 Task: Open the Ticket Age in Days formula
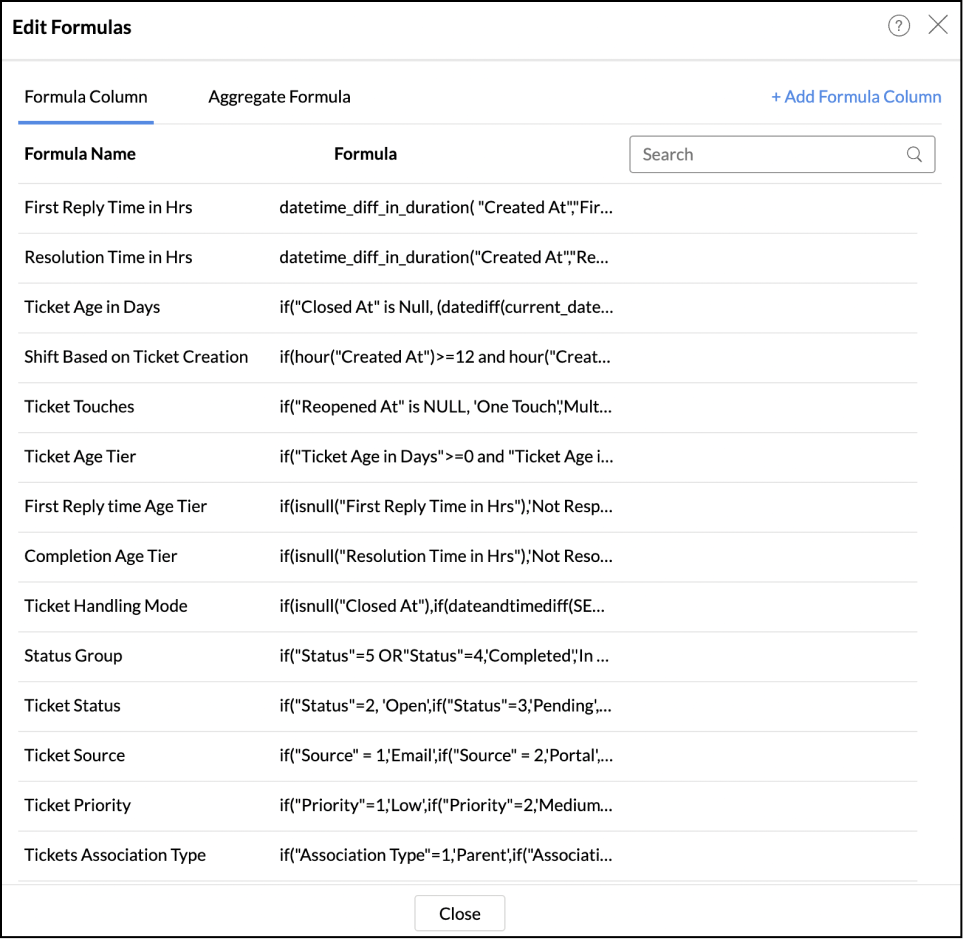[92, 307]
